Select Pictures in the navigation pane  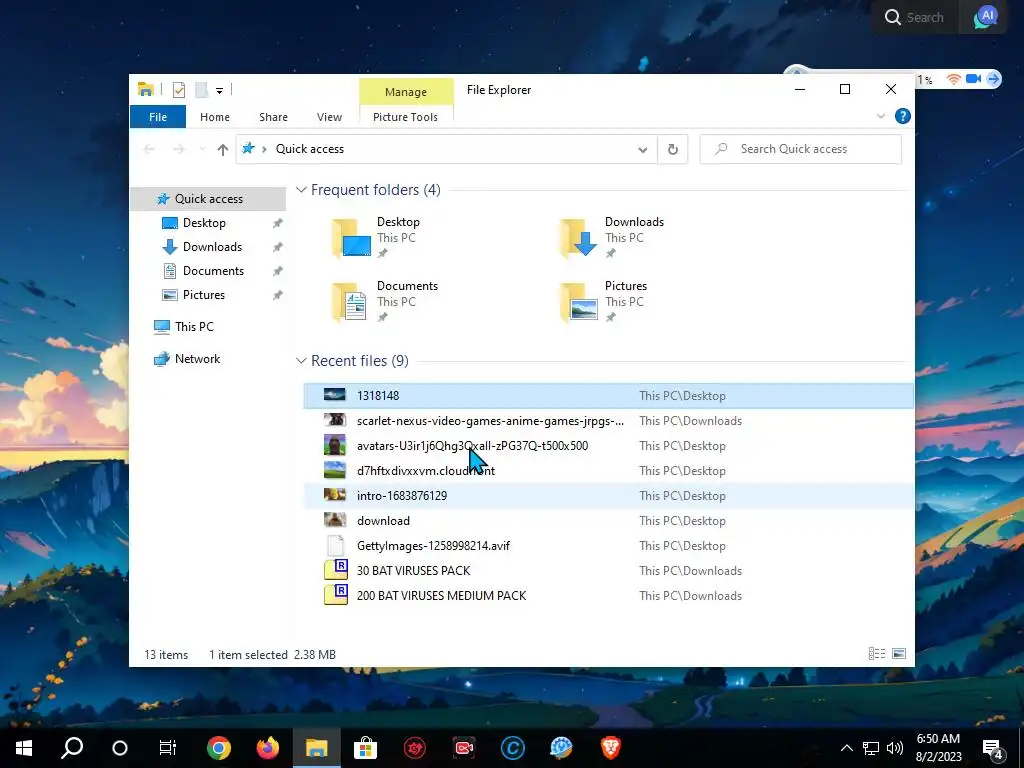(x=204, y=295)
